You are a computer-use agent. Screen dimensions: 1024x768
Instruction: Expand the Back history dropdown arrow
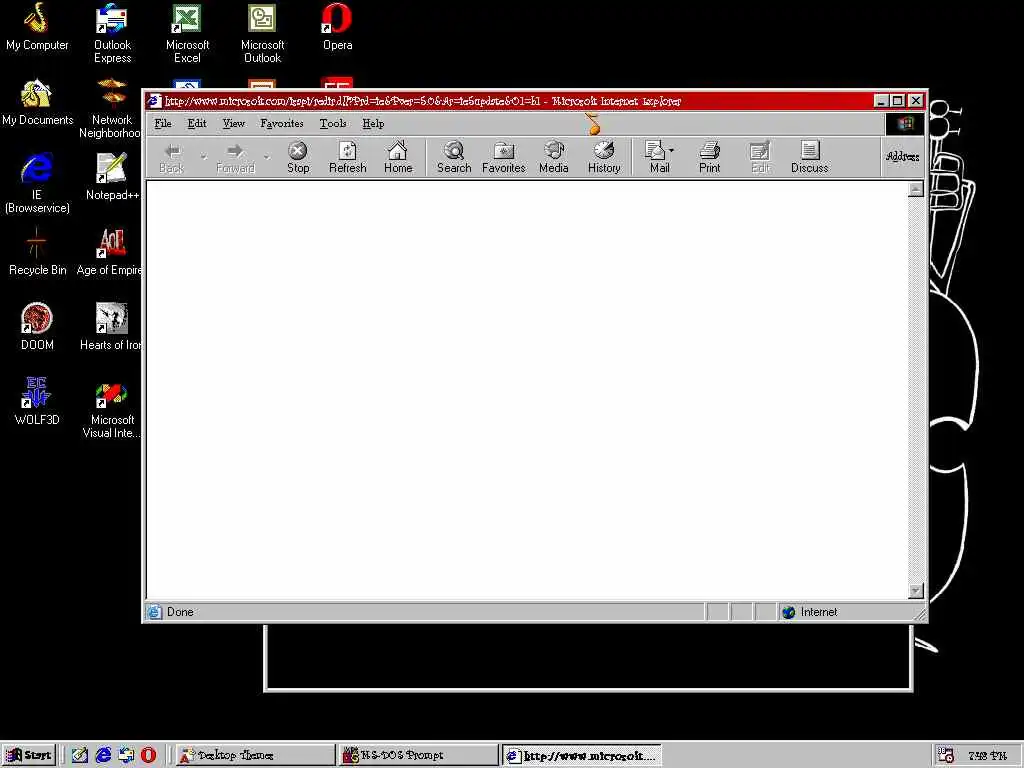pyautogui.click(x=204, y=157)
